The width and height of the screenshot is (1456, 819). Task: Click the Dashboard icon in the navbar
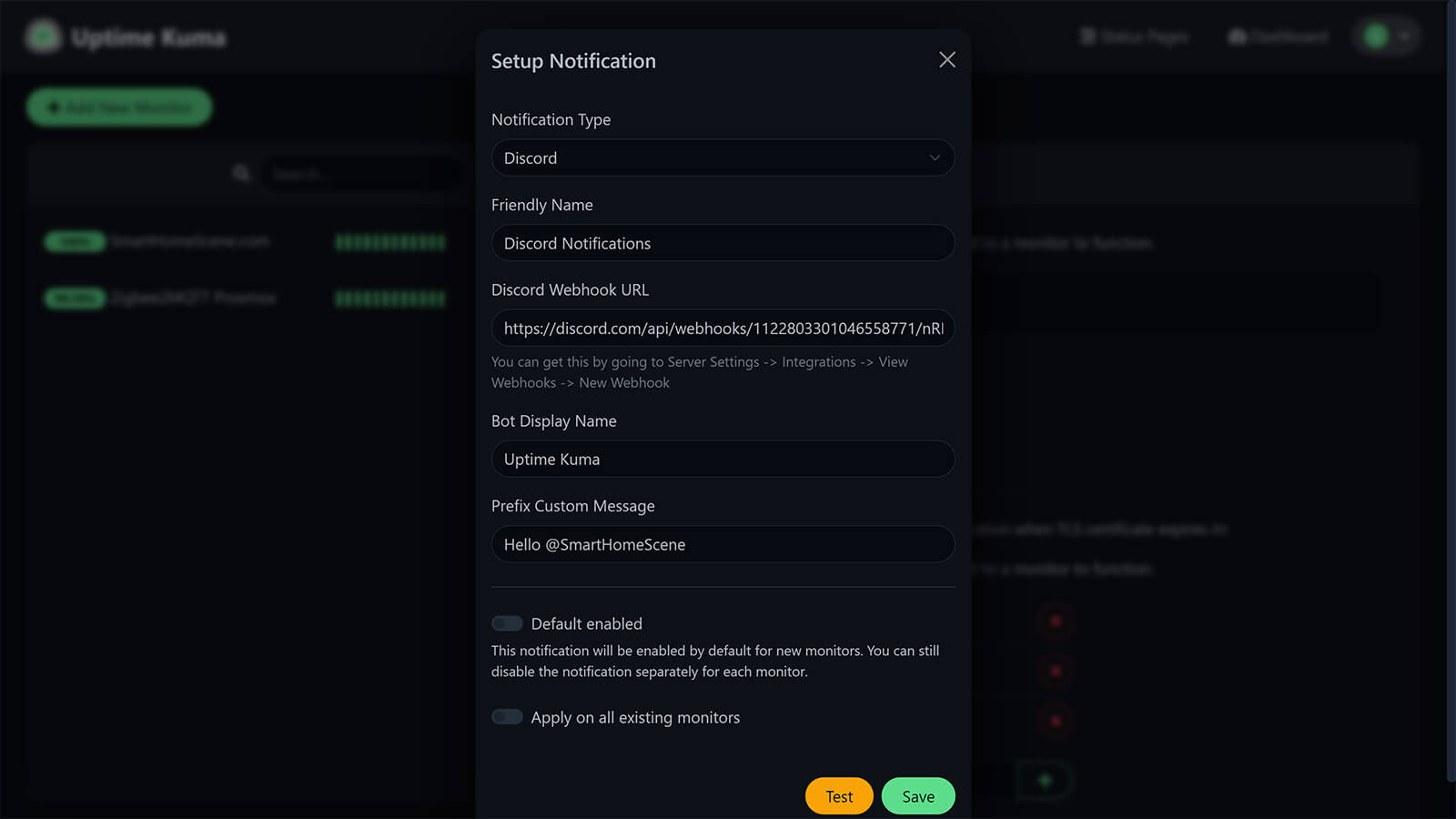[1236, 36]
